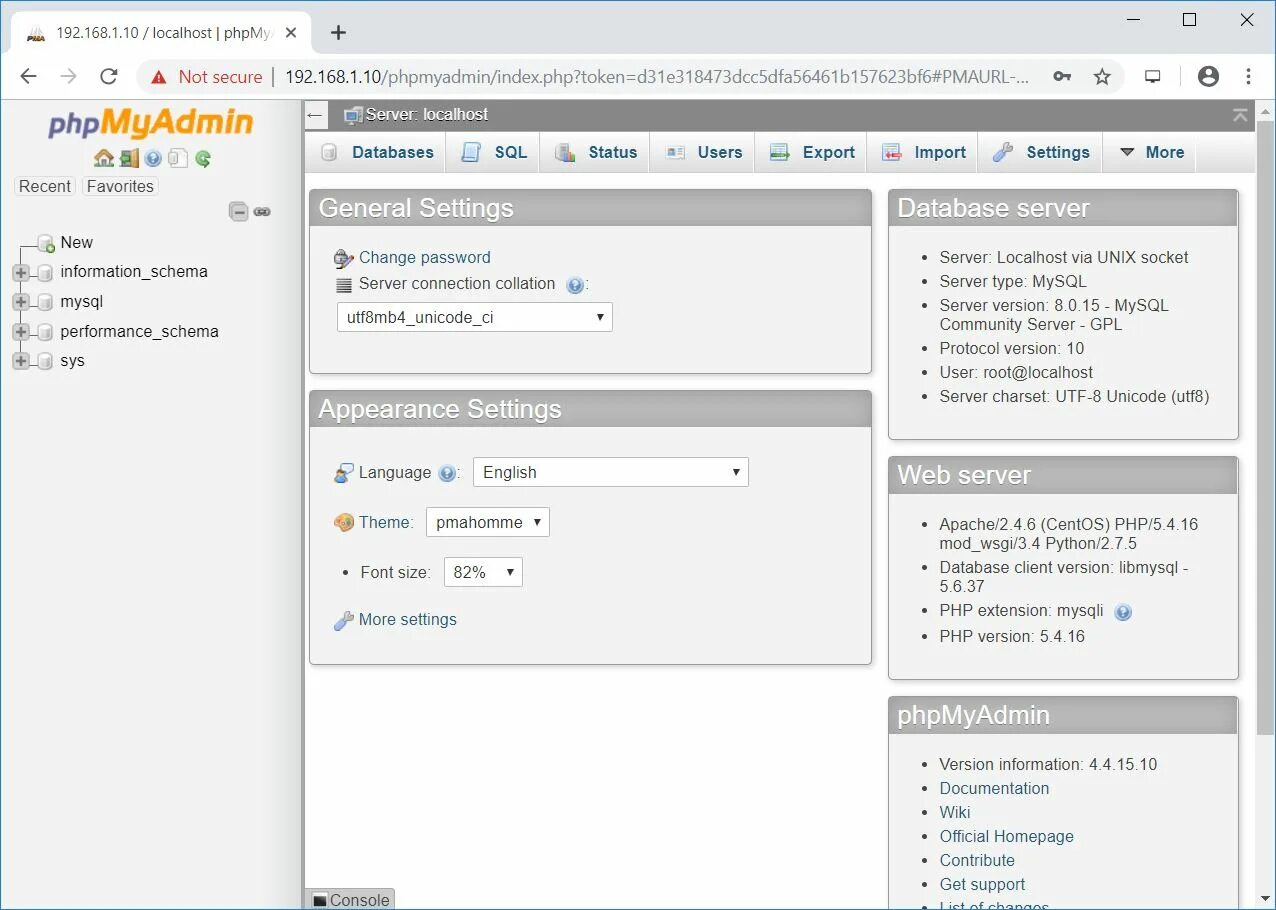Reload the page with browser refresh

pos(109,76)
